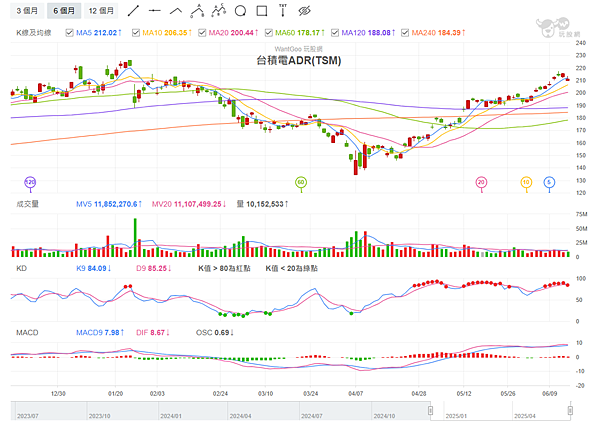Click the MA5 212.02 value
Image resolution: width=600 pixels, height=431 pixels.
pos(99,33)
